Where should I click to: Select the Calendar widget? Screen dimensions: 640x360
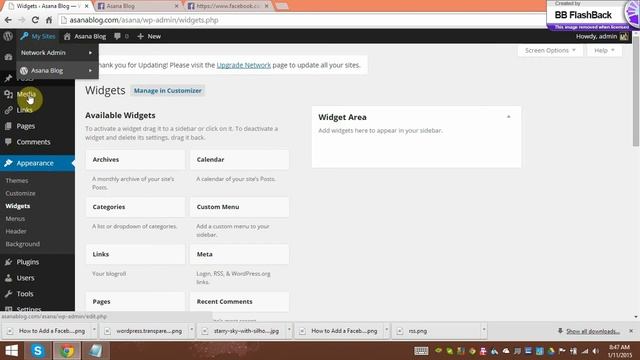(x=239, y=160)
